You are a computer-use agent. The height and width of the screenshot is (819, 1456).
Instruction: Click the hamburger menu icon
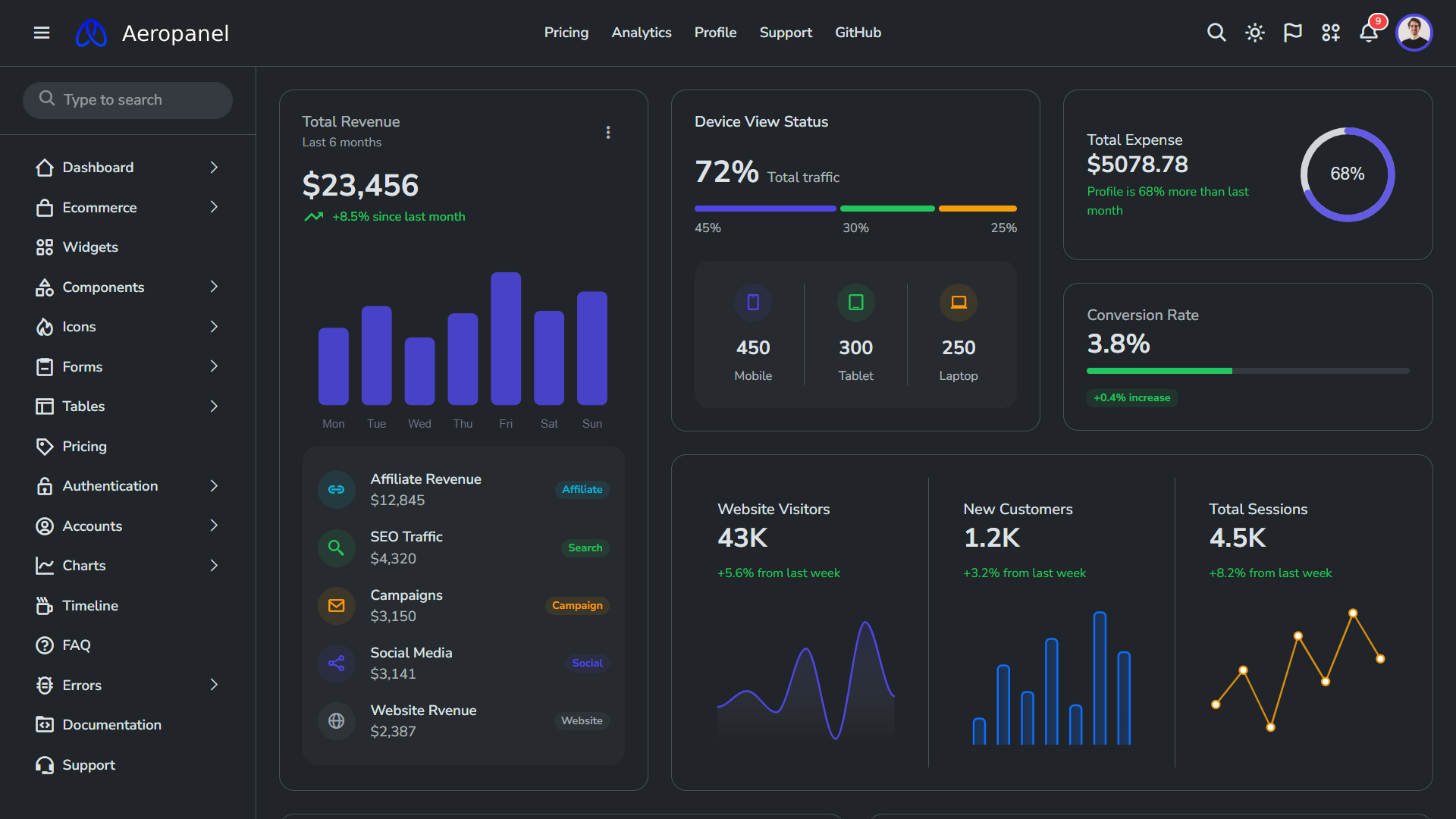[42, 33]
